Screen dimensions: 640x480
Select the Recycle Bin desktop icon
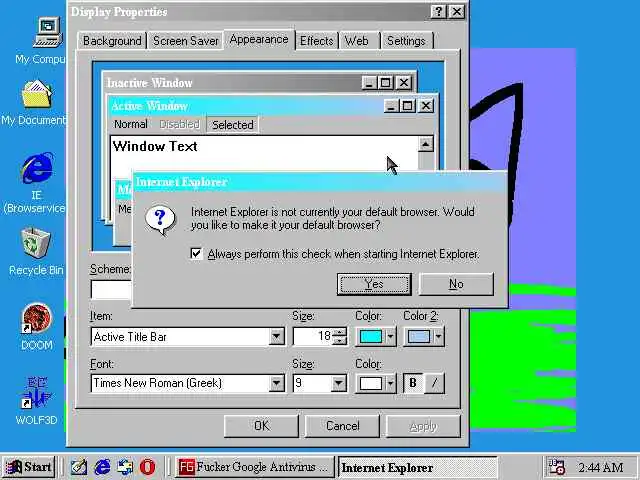tap(36, 242)
